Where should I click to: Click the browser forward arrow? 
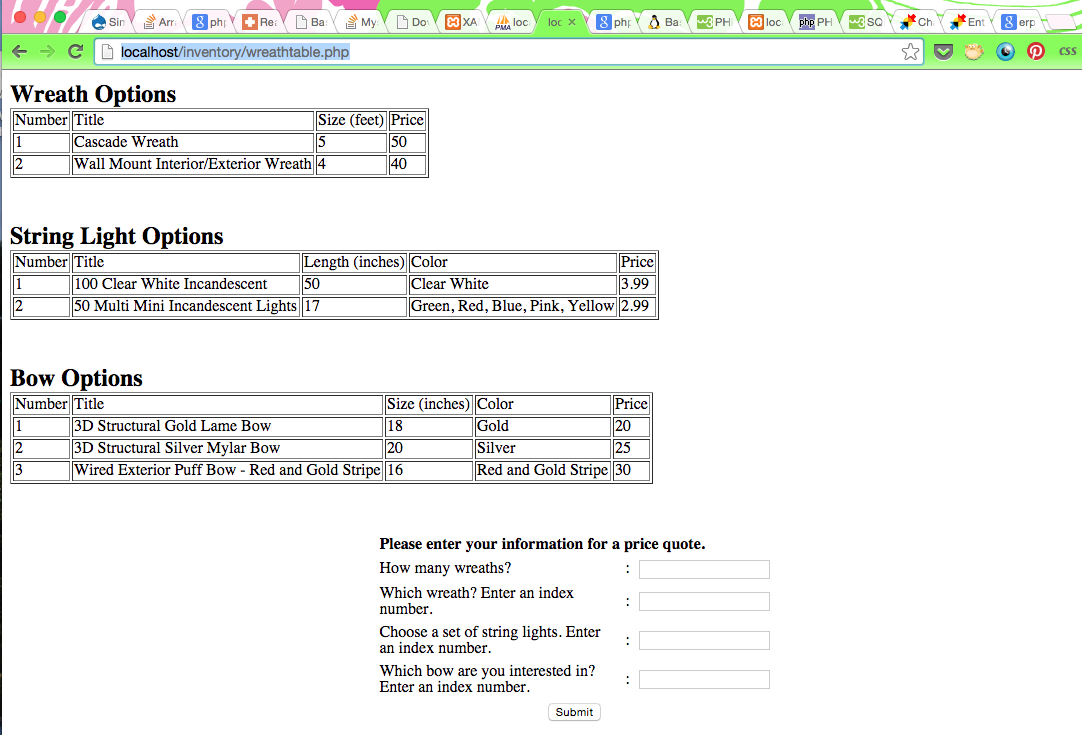tap(47, 52)
